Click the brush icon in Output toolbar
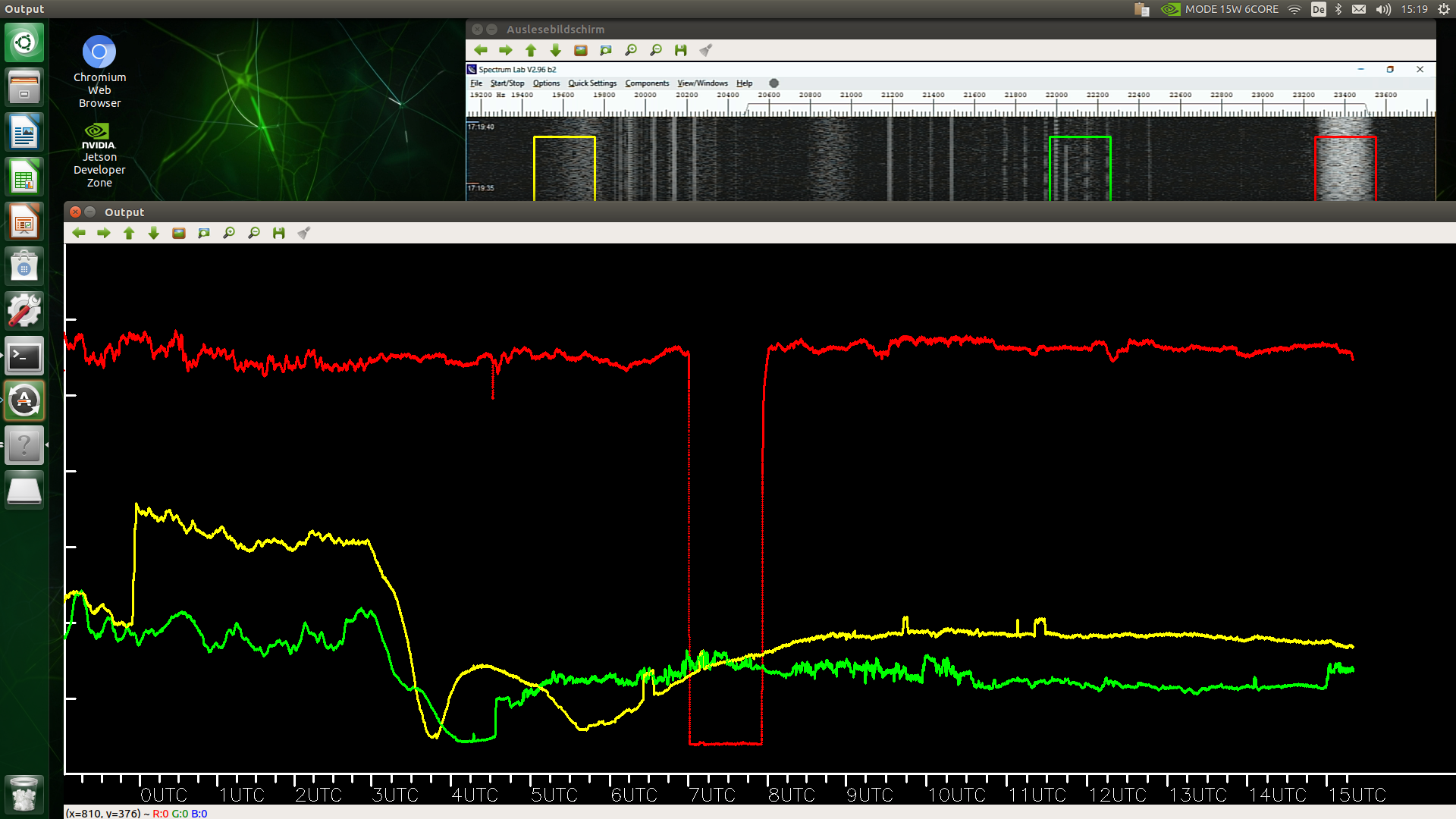 coord(304,233)
